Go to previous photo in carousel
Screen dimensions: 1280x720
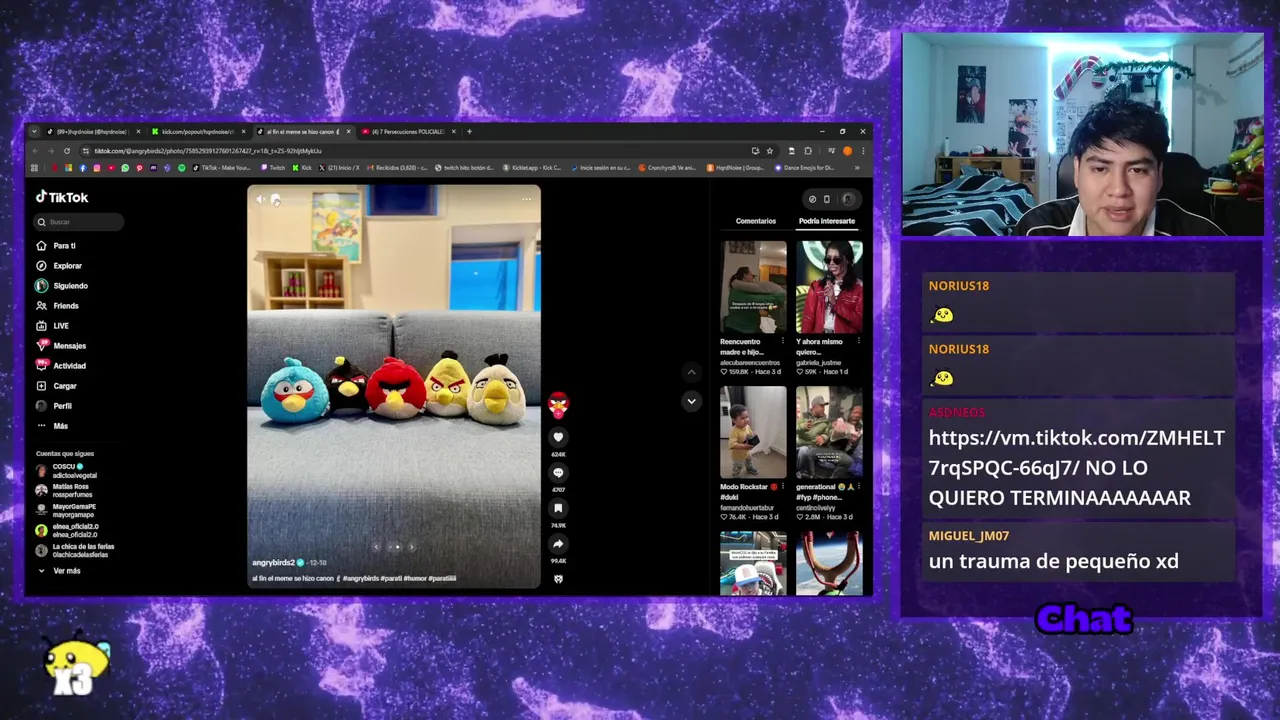(x=376, y=547)
